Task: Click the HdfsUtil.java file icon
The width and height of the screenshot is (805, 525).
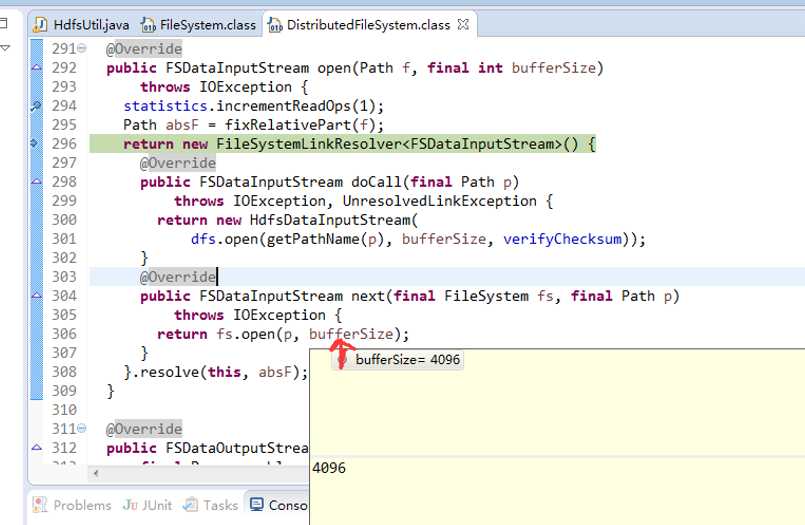Action: click(41, 25)
